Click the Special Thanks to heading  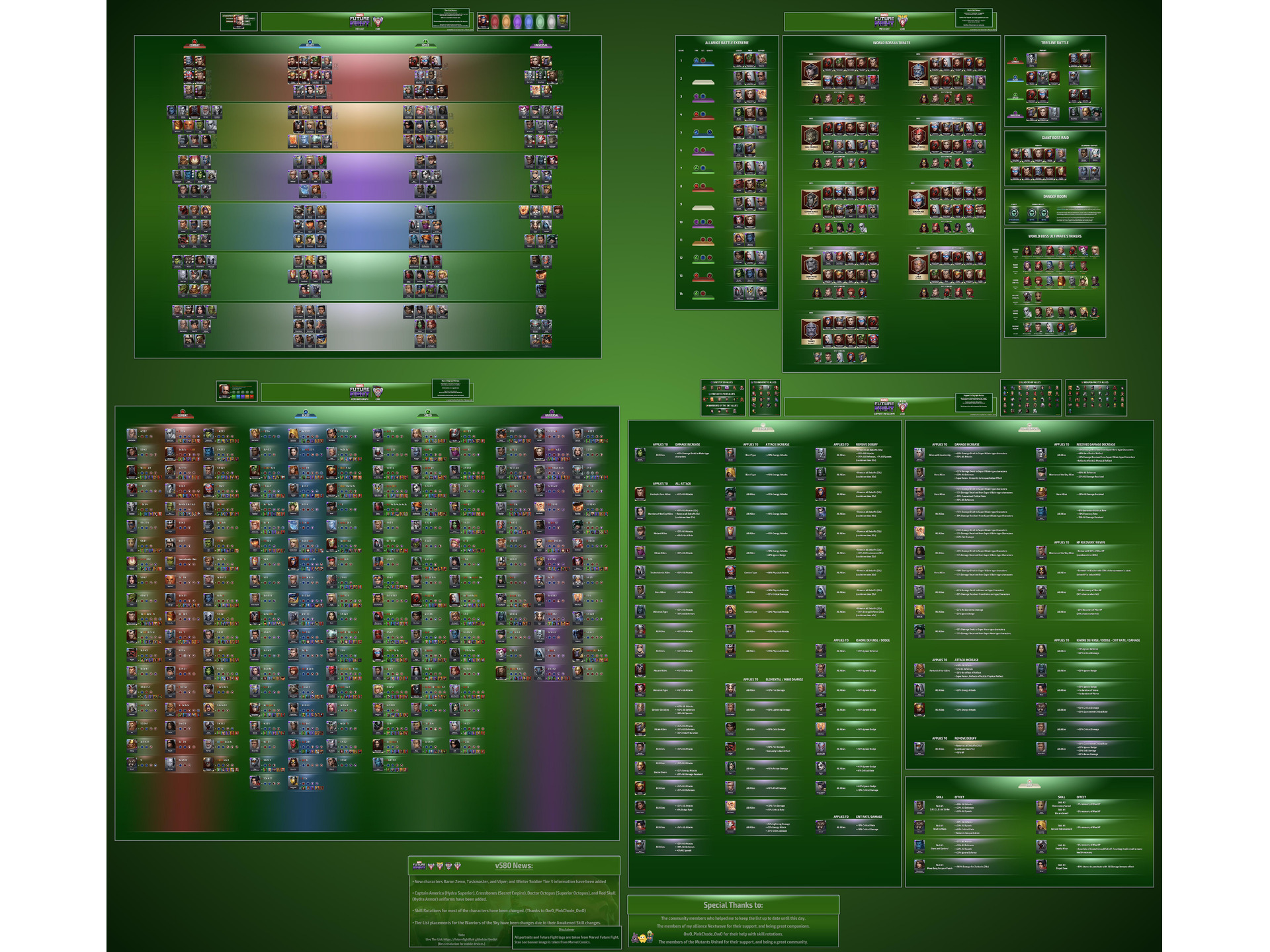click(x=733, y=905)
